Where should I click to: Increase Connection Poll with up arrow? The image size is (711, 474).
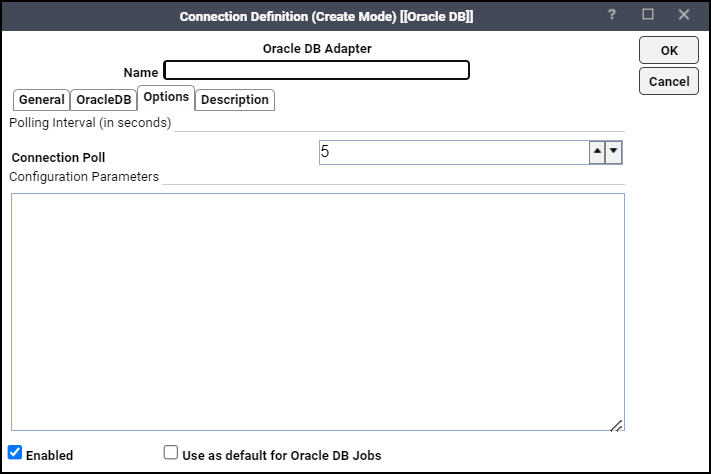pyautogui.click(x=597, y=152)
